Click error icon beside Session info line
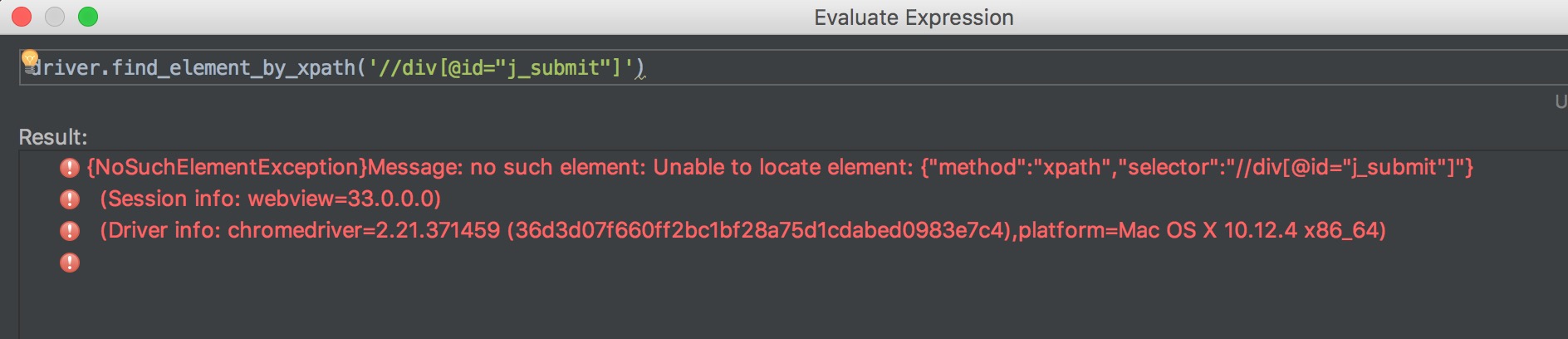Image resolution: width=1568 pixels, height=339 pixels. [x=70, y=199]
